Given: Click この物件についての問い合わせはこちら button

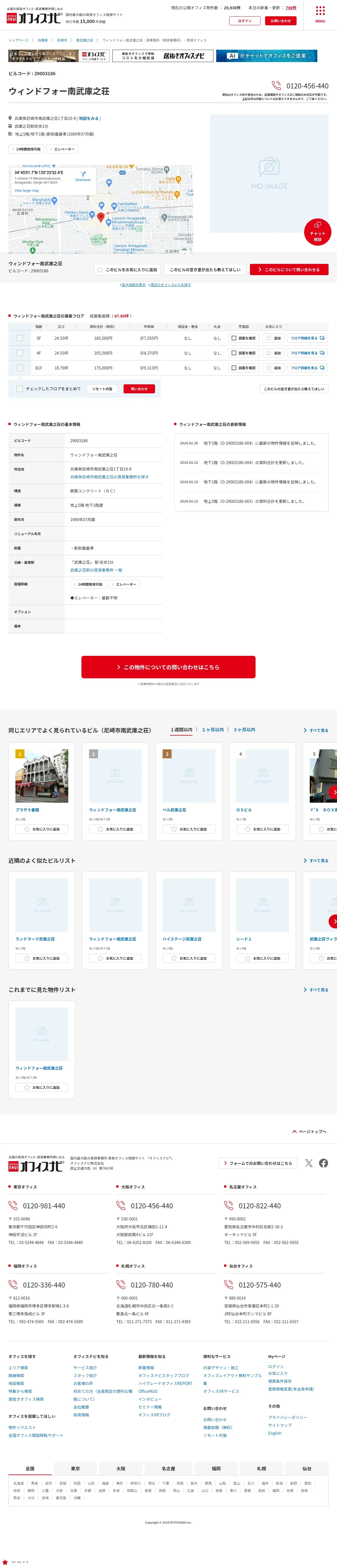Looking at the screenshot, I should [168, 667].
